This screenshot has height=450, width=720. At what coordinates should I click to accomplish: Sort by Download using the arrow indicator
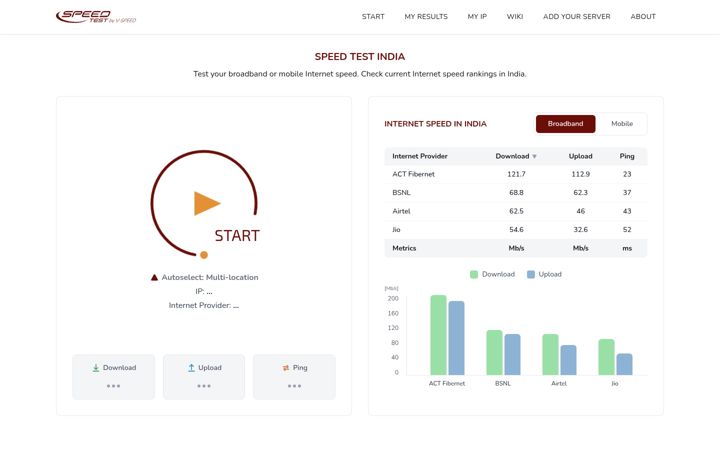click(534, 157)
